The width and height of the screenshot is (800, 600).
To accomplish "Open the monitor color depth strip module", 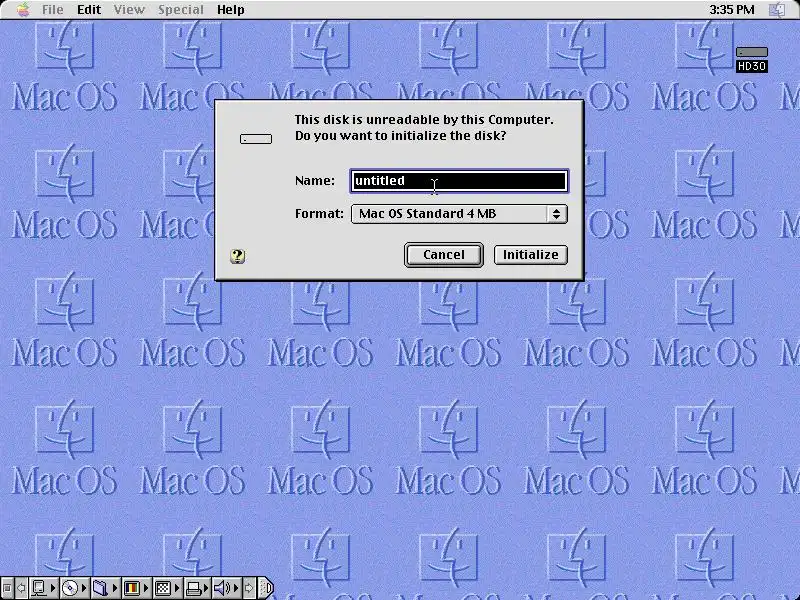I will coord(132,588).
